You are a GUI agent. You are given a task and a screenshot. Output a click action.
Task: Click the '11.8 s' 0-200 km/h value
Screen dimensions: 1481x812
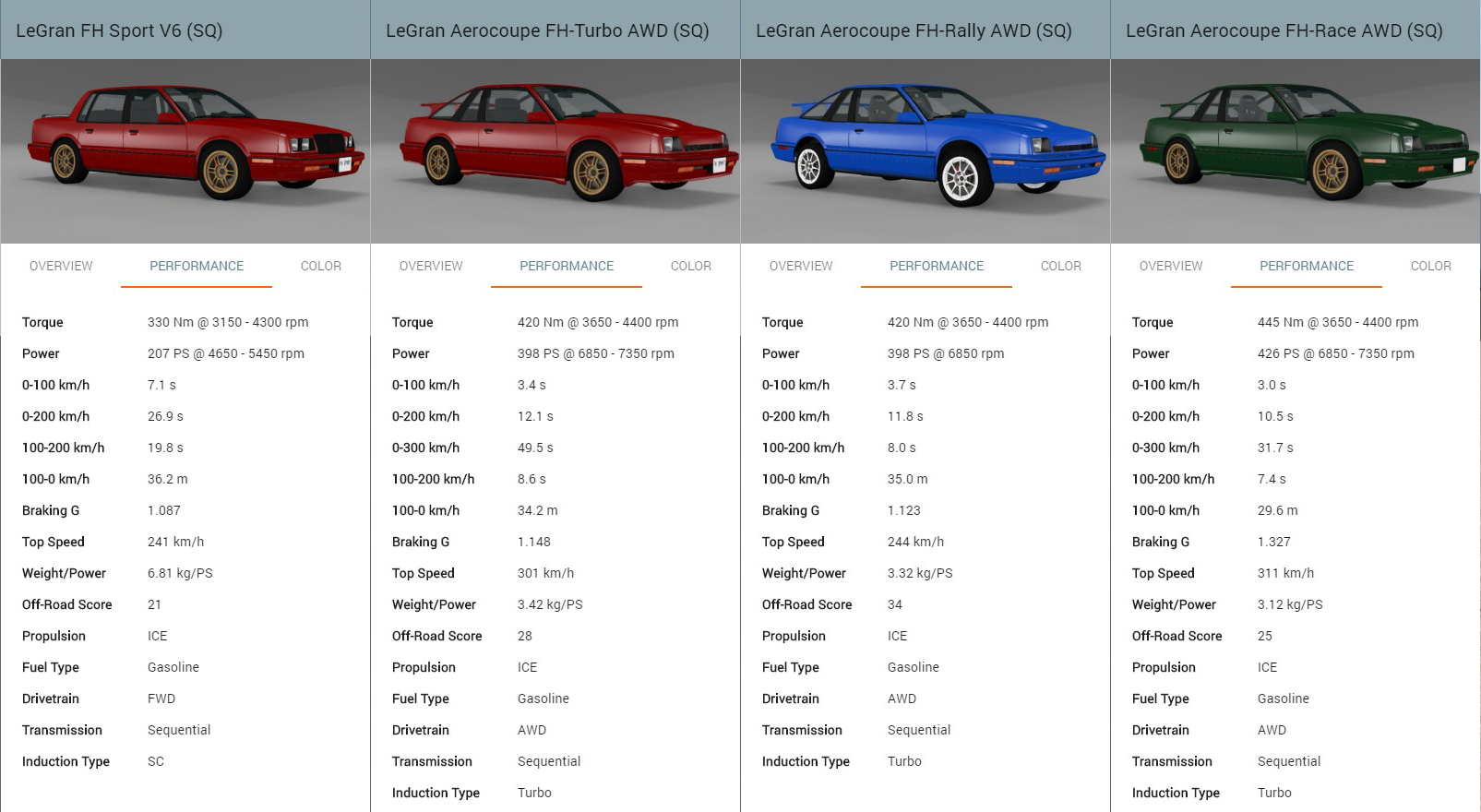(x=905, y=416)
